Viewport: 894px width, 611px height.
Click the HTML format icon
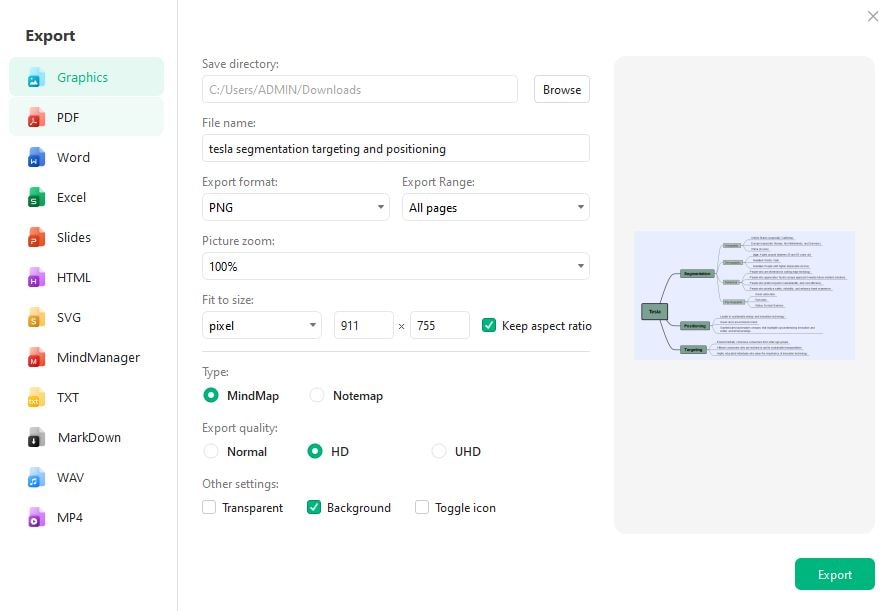[36, 278]
